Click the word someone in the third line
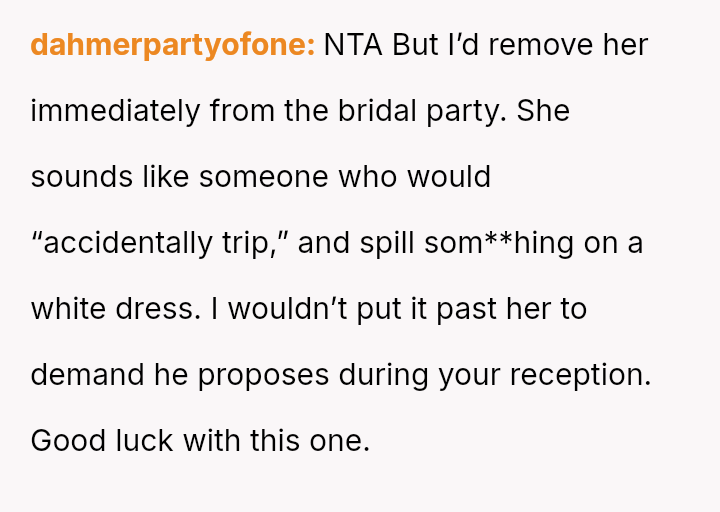The width and height of the screenshot is (720, 512). 264,177
